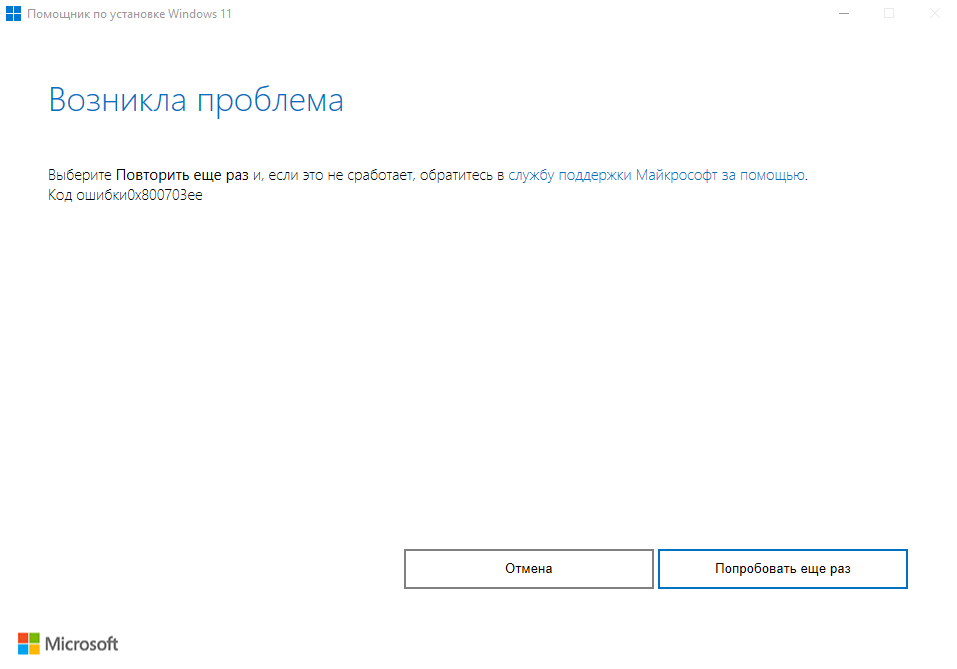Click the error code text Код ошибки0x800703ee
The height and width of the screenshot is (669, 957).
[125, 195]
